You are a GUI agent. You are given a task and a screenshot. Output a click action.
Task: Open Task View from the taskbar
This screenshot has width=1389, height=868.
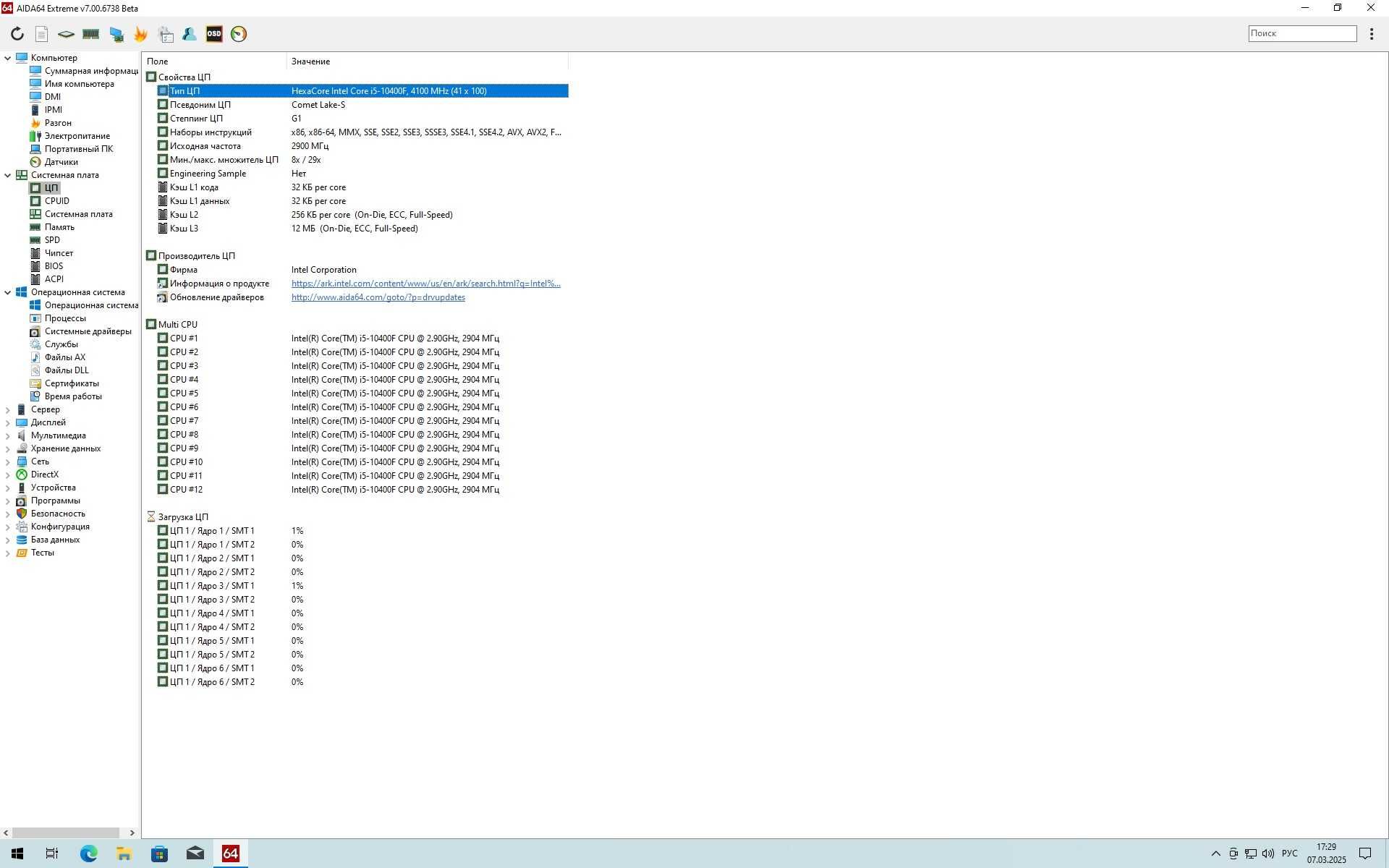pyautogui.click(x=52, y=854)
